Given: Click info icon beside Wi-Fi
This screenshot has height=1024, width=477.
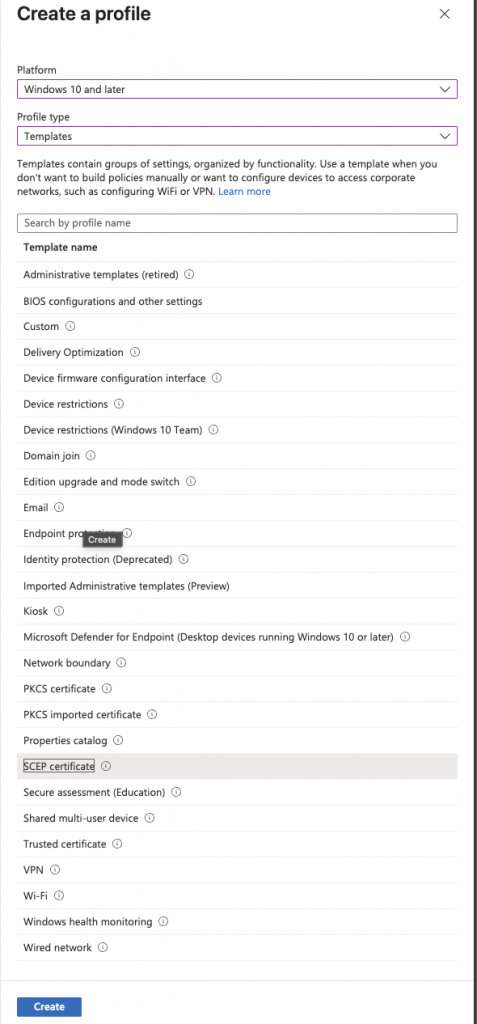Looking at the screenshot, I should [59, 895].
